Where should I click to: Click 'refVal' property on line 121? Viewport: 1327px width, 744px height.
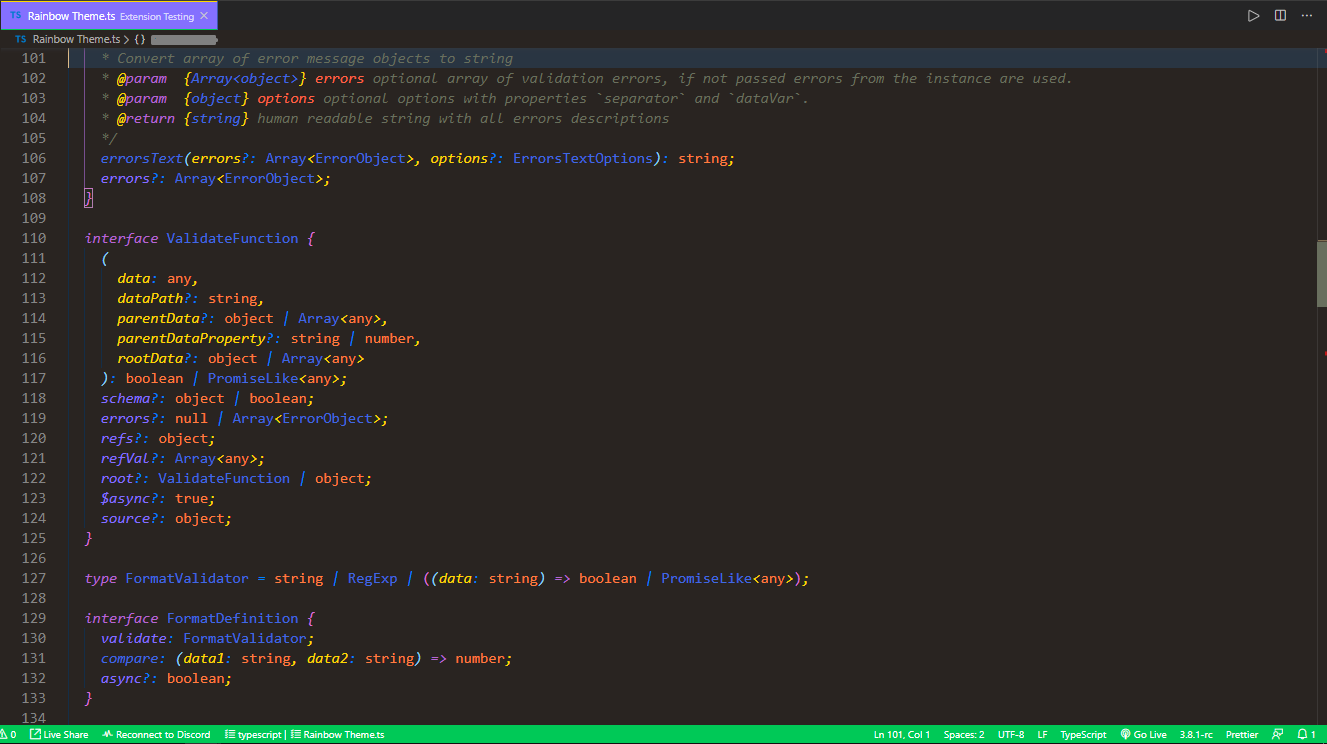(x=125, y=458)
